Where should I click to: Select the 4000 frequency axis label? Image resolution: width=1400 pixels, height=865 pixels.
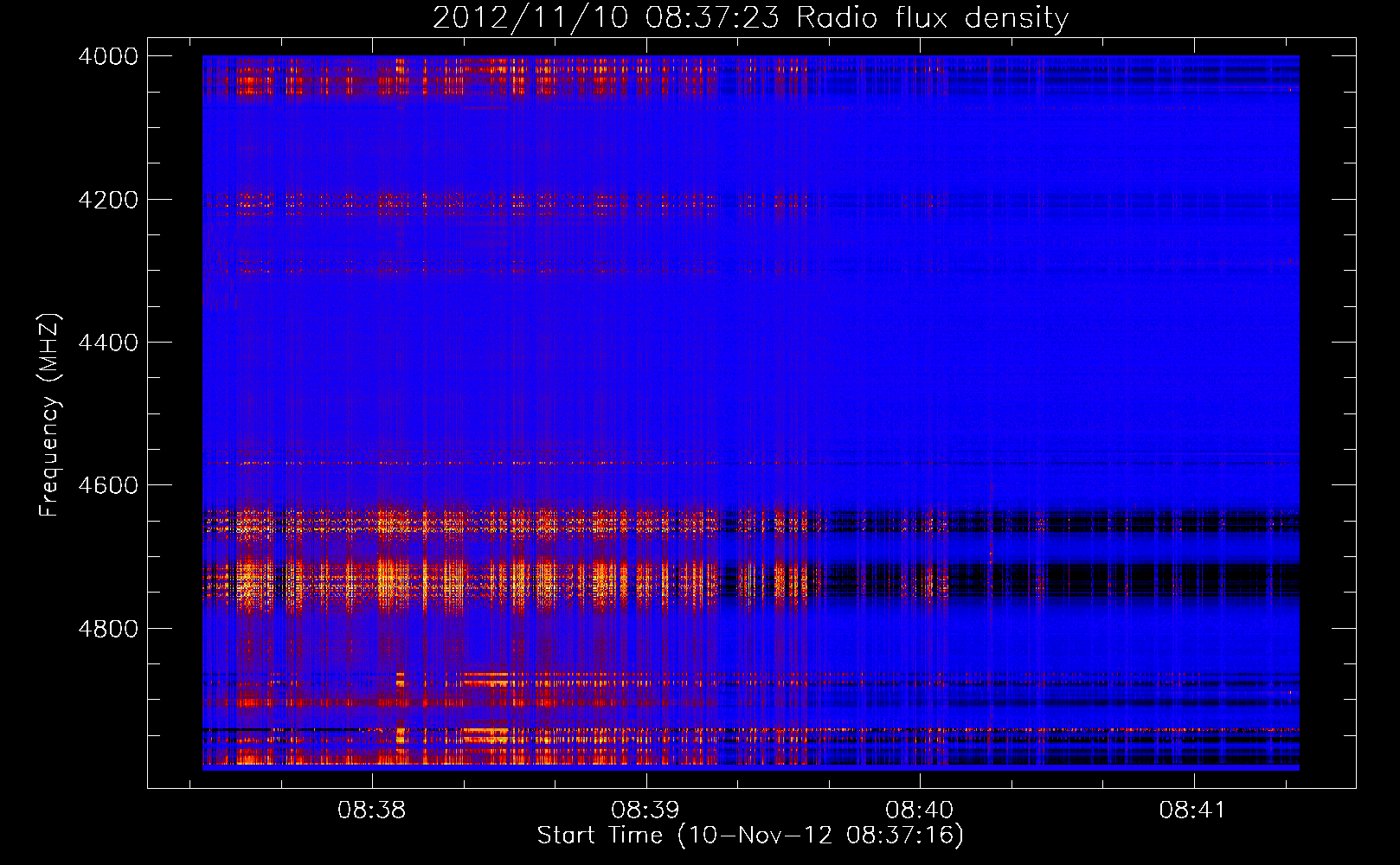pos(108,56)
